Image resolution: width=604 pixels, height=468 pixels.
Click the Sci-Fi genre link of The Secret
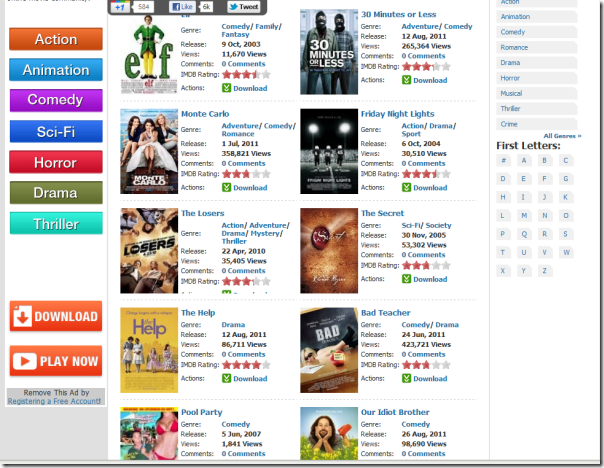coord(411,225)
